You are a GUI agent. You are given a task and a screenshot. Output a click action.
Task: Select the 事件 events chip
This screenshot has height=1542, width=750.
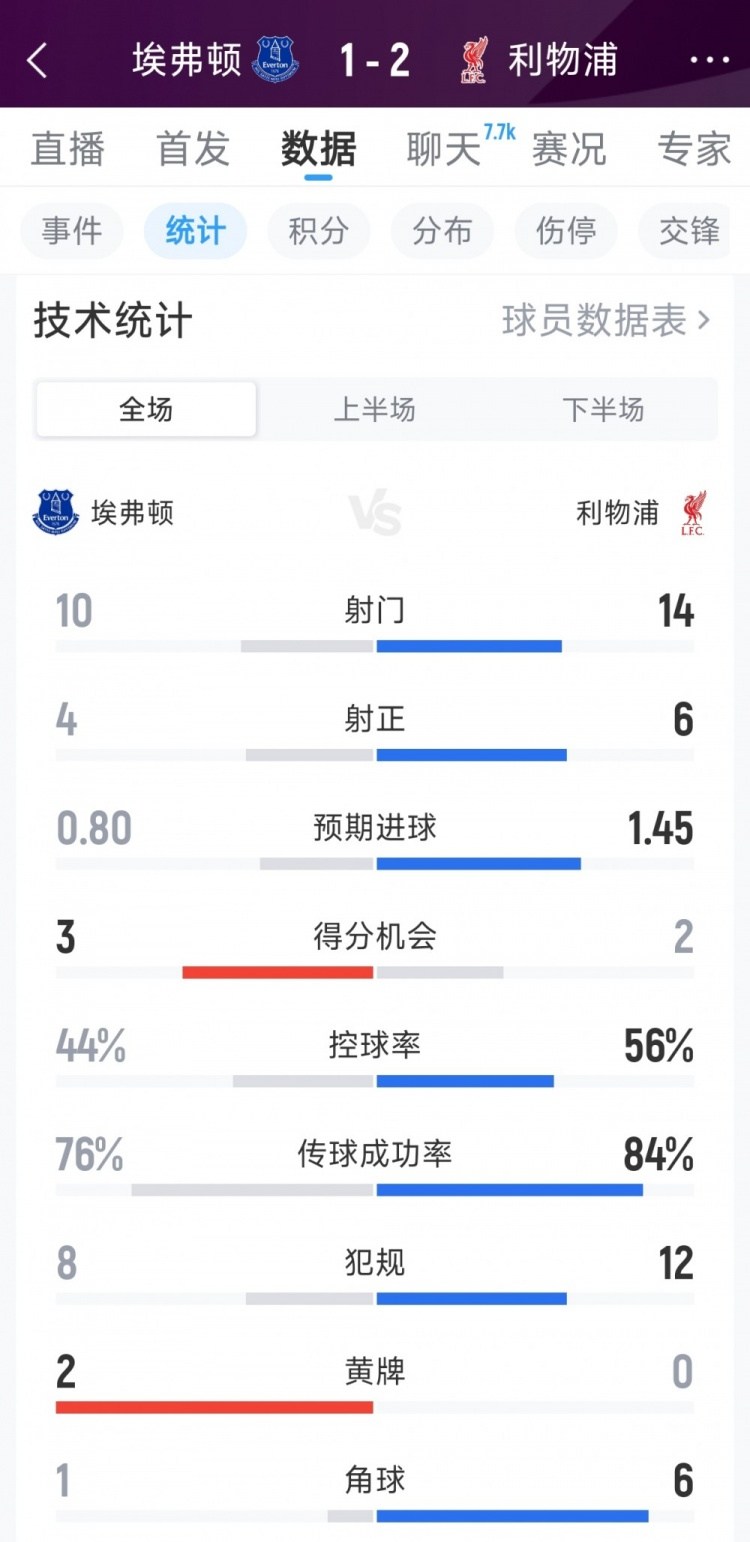coord(72,231)
